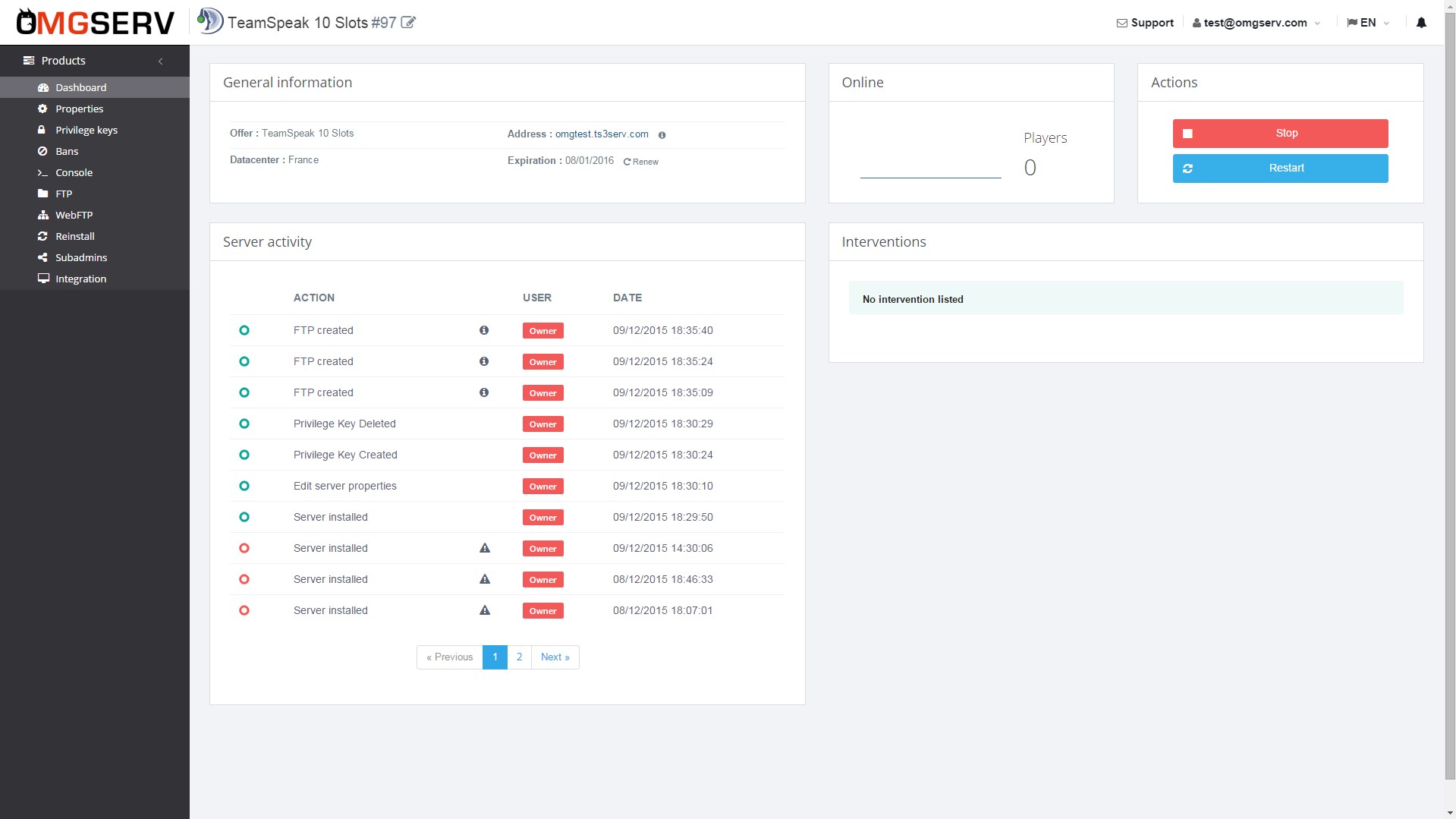
Task: Click the page vertical scrollbar
Action: click(1449, 380)
